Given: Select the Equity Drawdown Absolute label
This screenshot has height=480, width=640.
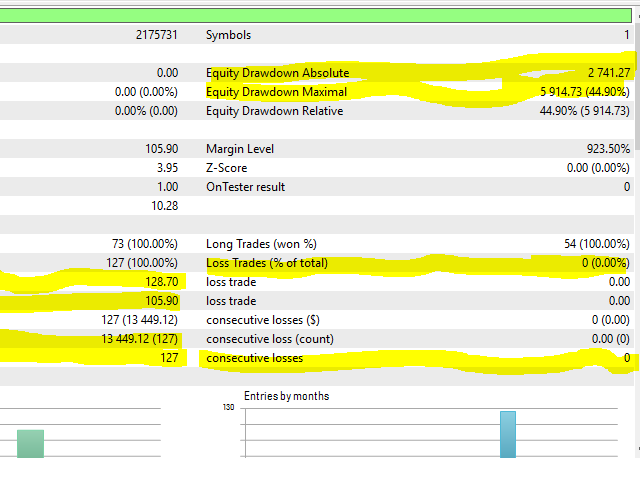Looking at the screenshot, I should point(277,73).
